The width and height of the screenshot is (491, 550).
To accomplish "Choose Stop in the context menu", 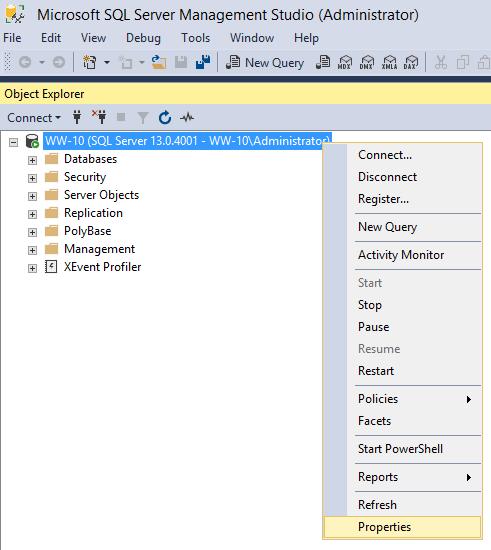I will pos(402,305).
